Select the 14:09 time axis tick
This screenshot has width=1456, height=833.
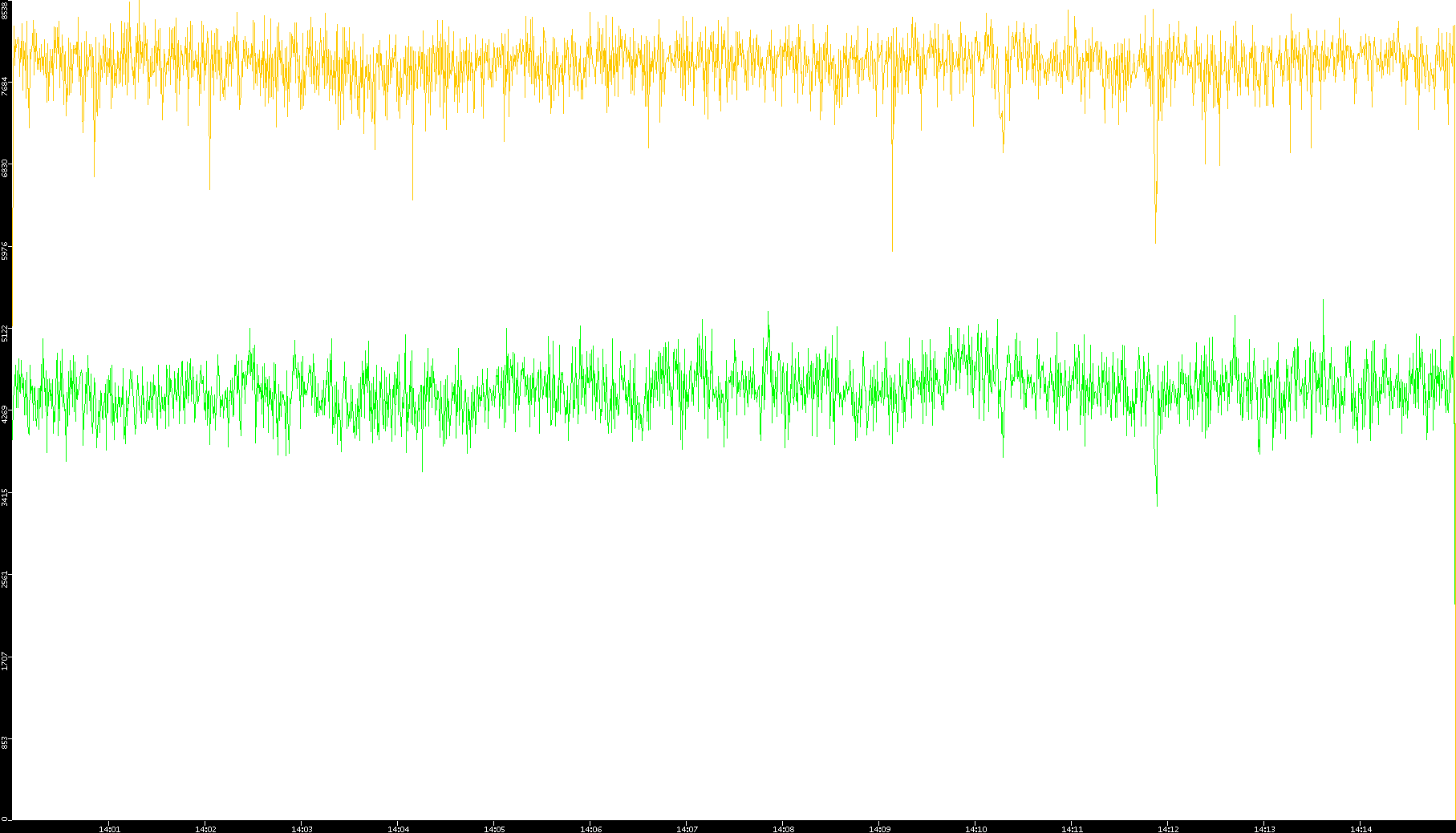click(879, 828)
